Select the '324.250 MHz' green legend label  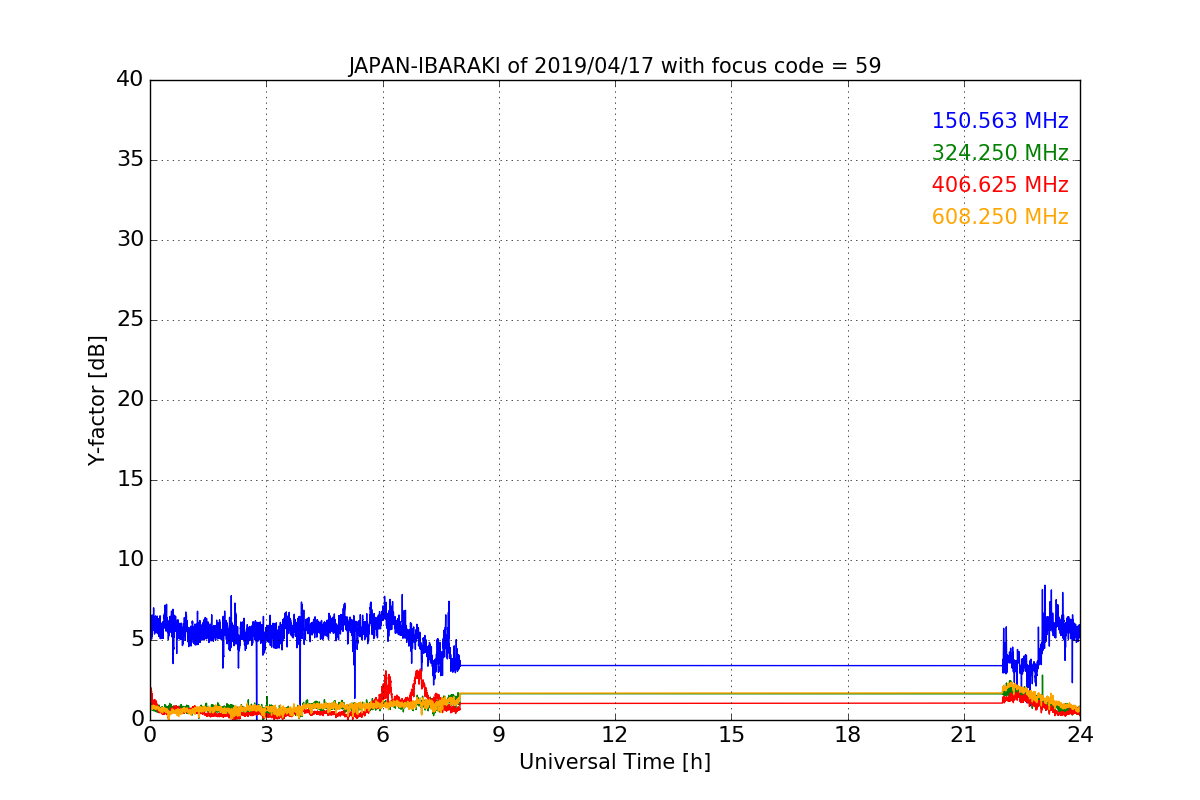(1000, 153)
